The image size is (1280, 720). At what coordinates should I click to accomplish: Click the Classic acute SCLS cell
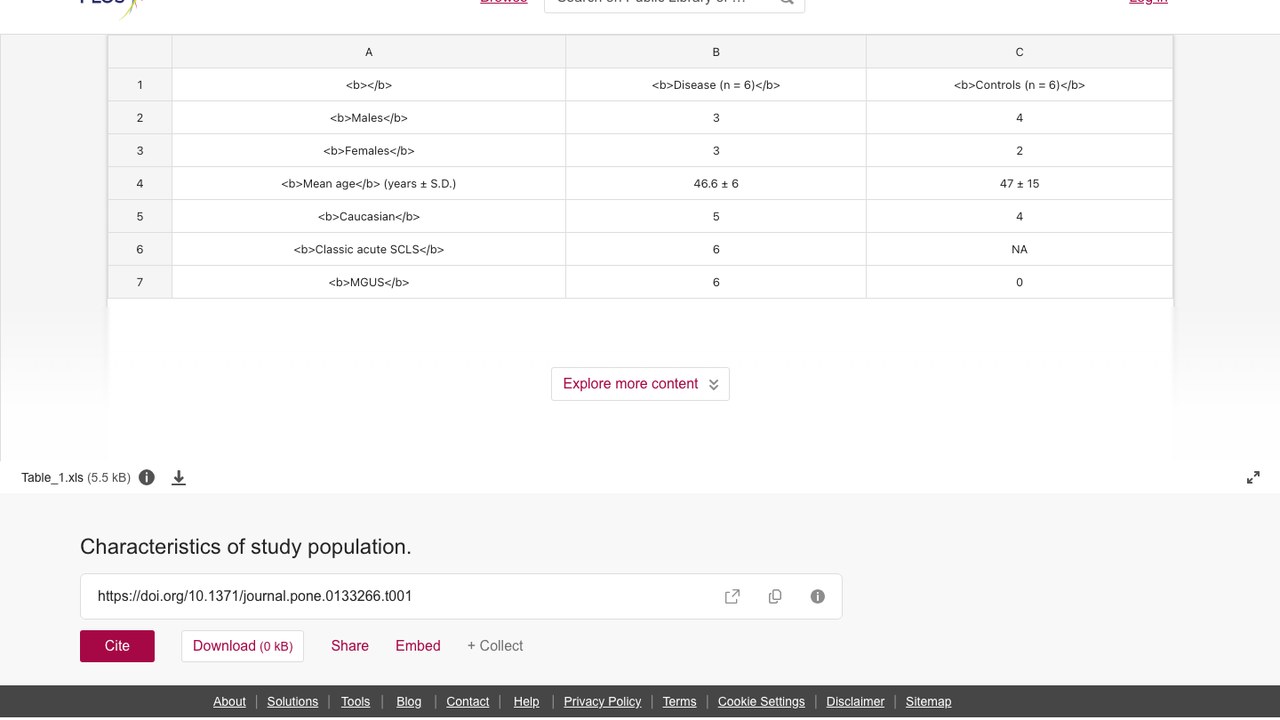point(369,249)
